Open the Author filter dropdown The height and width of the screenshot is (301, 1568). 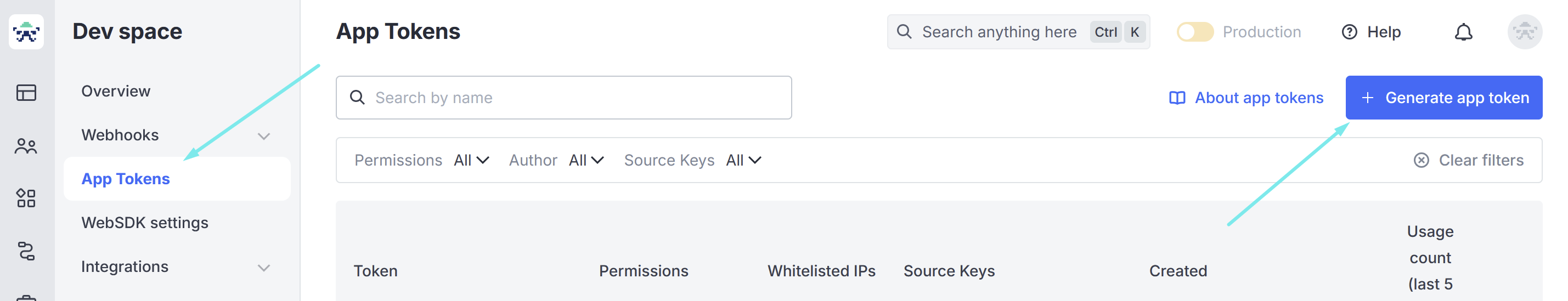tap(585, 161)
